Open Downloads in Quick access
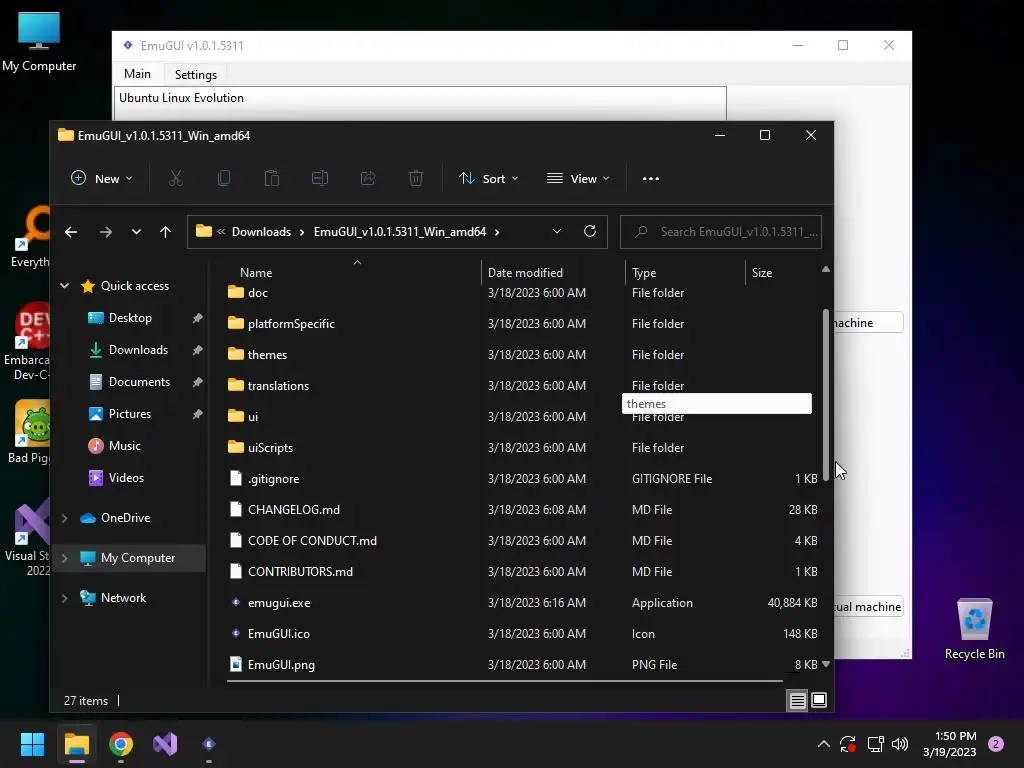Image resolution: width=1024 pixels, height=768 pixels. click(138, 350)
